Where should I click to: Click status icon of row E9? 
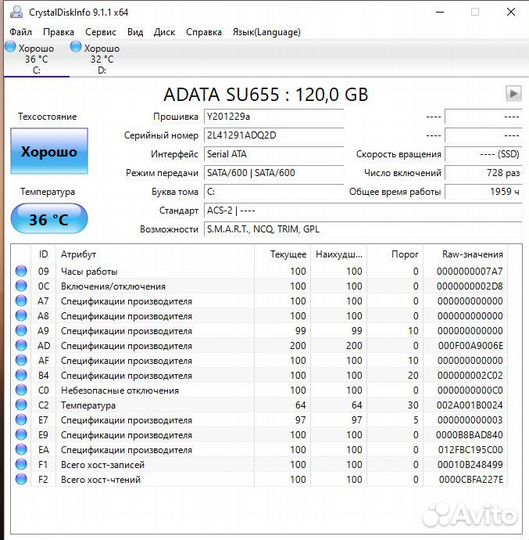21,434
